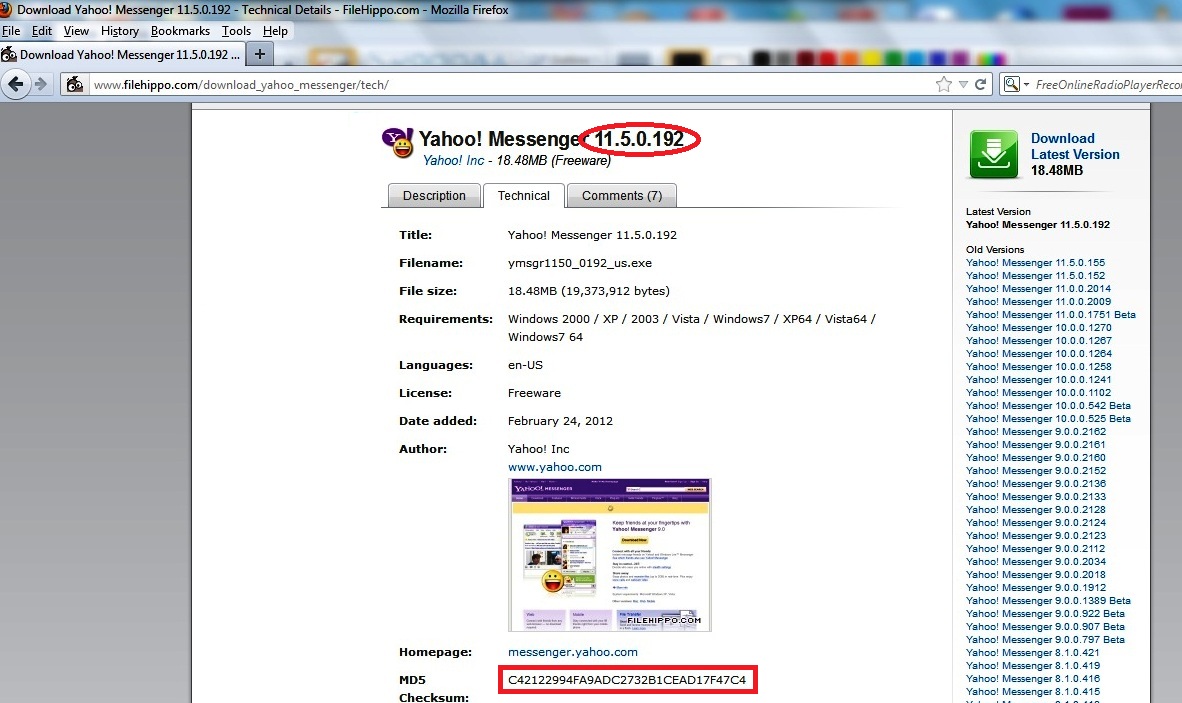
Task: Open old version Yahoo! Messenger 9.0.0.2136
Action: pos(1036,484)
